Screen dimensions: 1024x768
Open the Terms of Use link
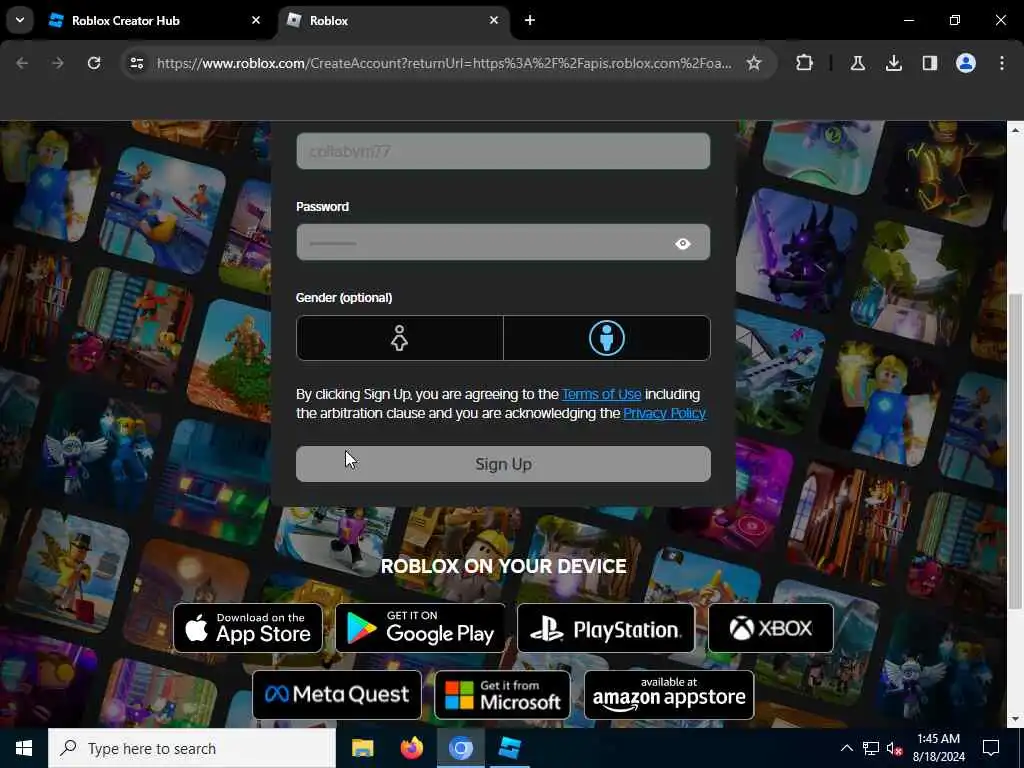[601, 394]
